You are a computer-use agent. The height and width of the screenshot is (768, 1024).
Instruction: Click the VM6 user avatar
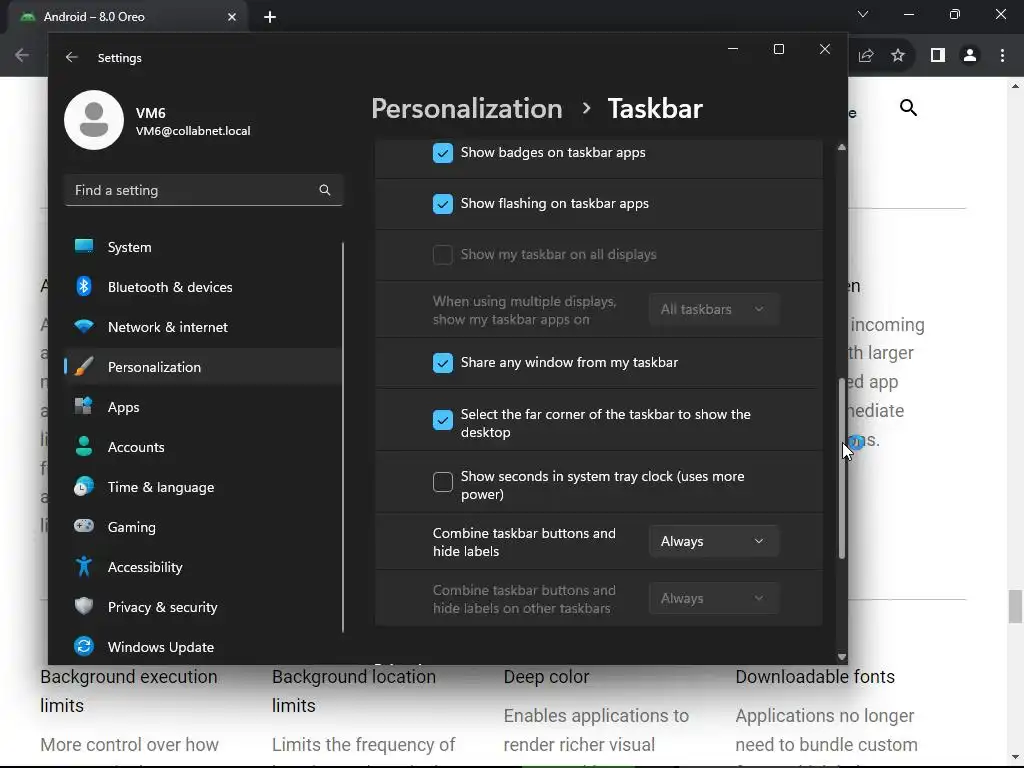coord(94,120)
